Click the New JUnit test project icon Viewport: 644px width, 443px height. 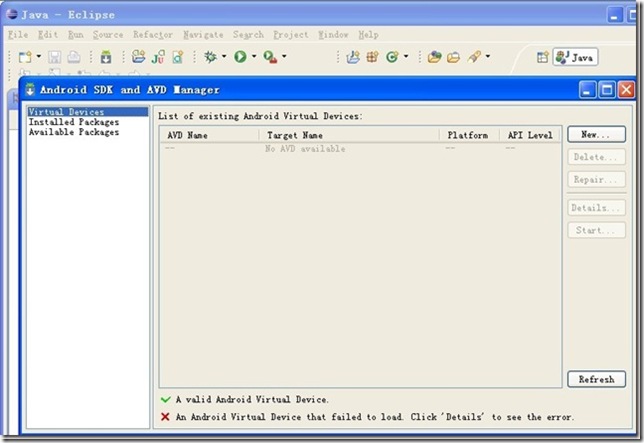pos(158,57)
